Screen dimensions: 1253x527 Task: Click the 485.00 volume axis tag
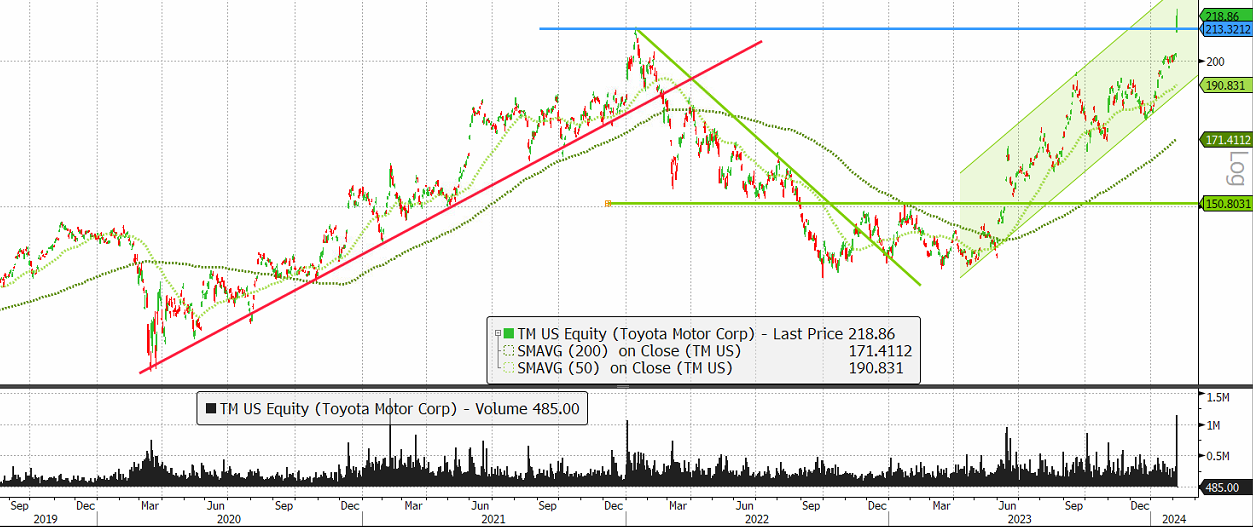click(x=1226, y=487)
